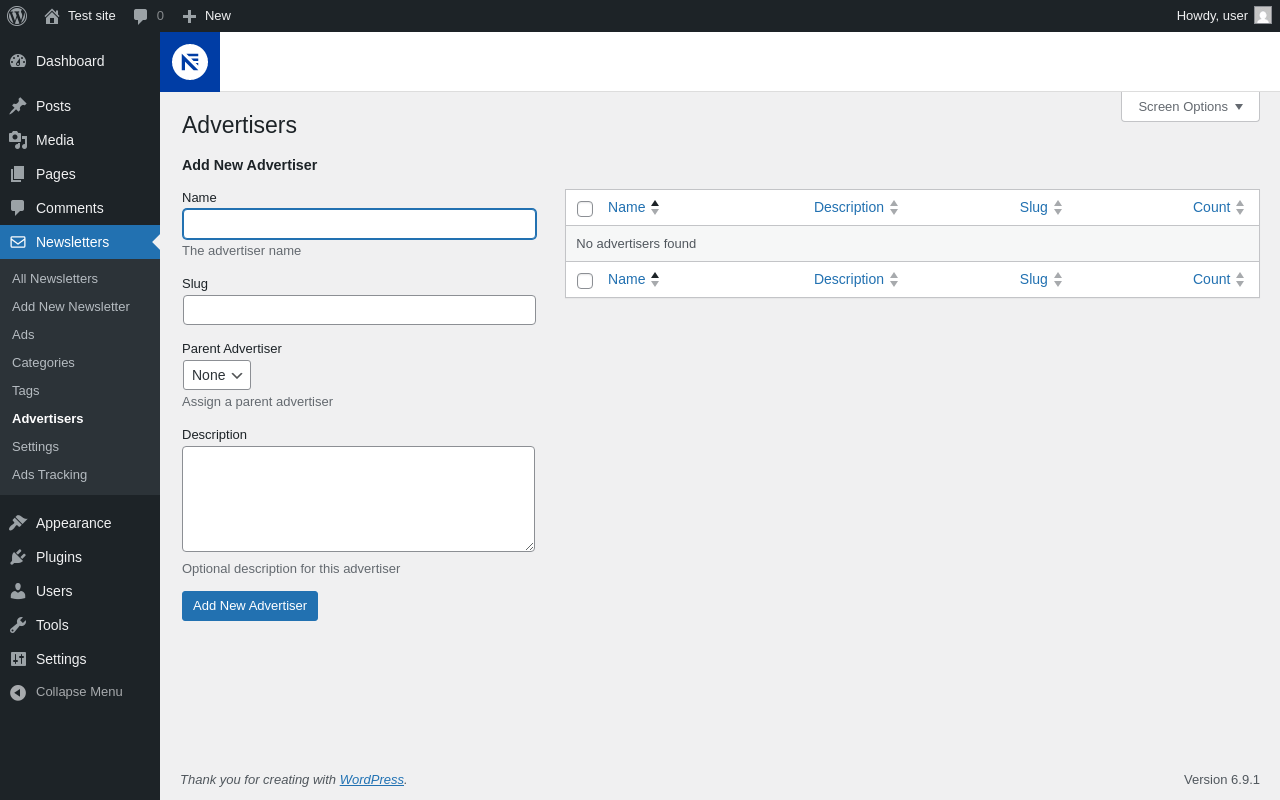
Task: Click the "No advertisers found" row
Action: [x=912, y=244]
